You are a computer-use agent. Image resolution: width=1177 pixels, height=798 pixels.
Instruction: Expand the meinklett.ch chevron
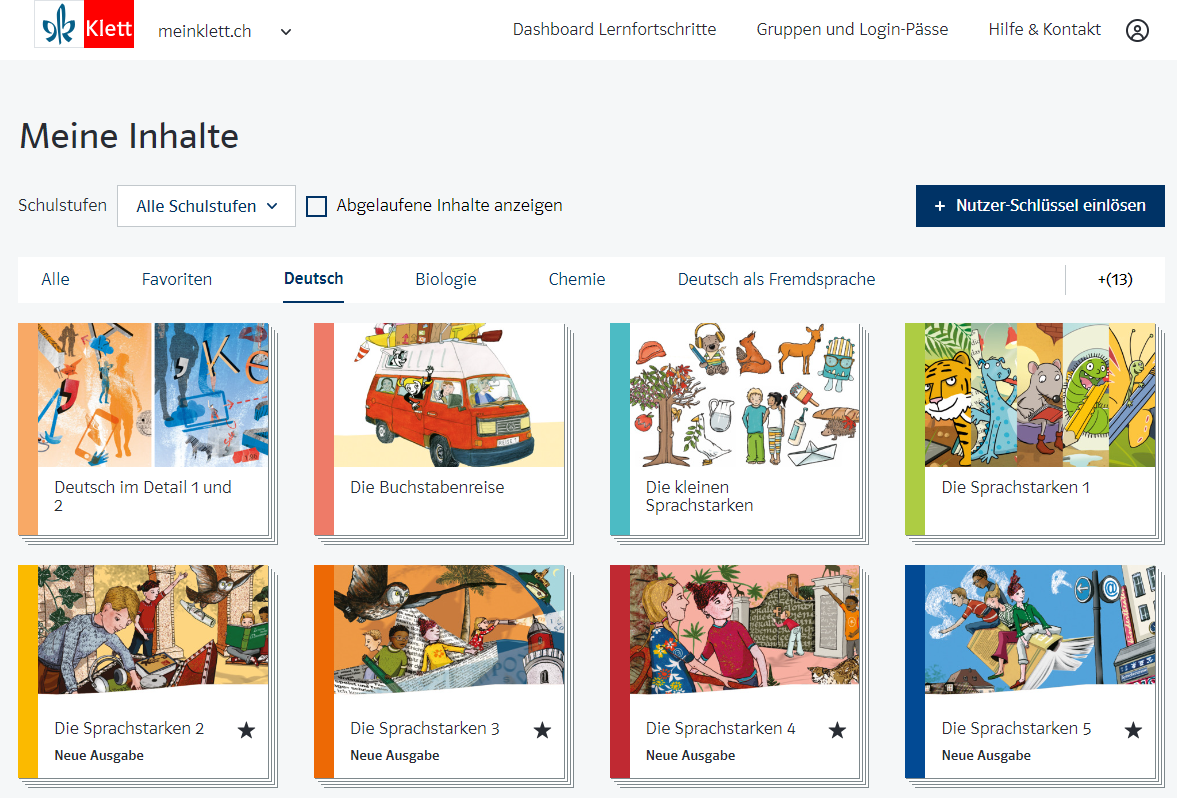point(285,31)
